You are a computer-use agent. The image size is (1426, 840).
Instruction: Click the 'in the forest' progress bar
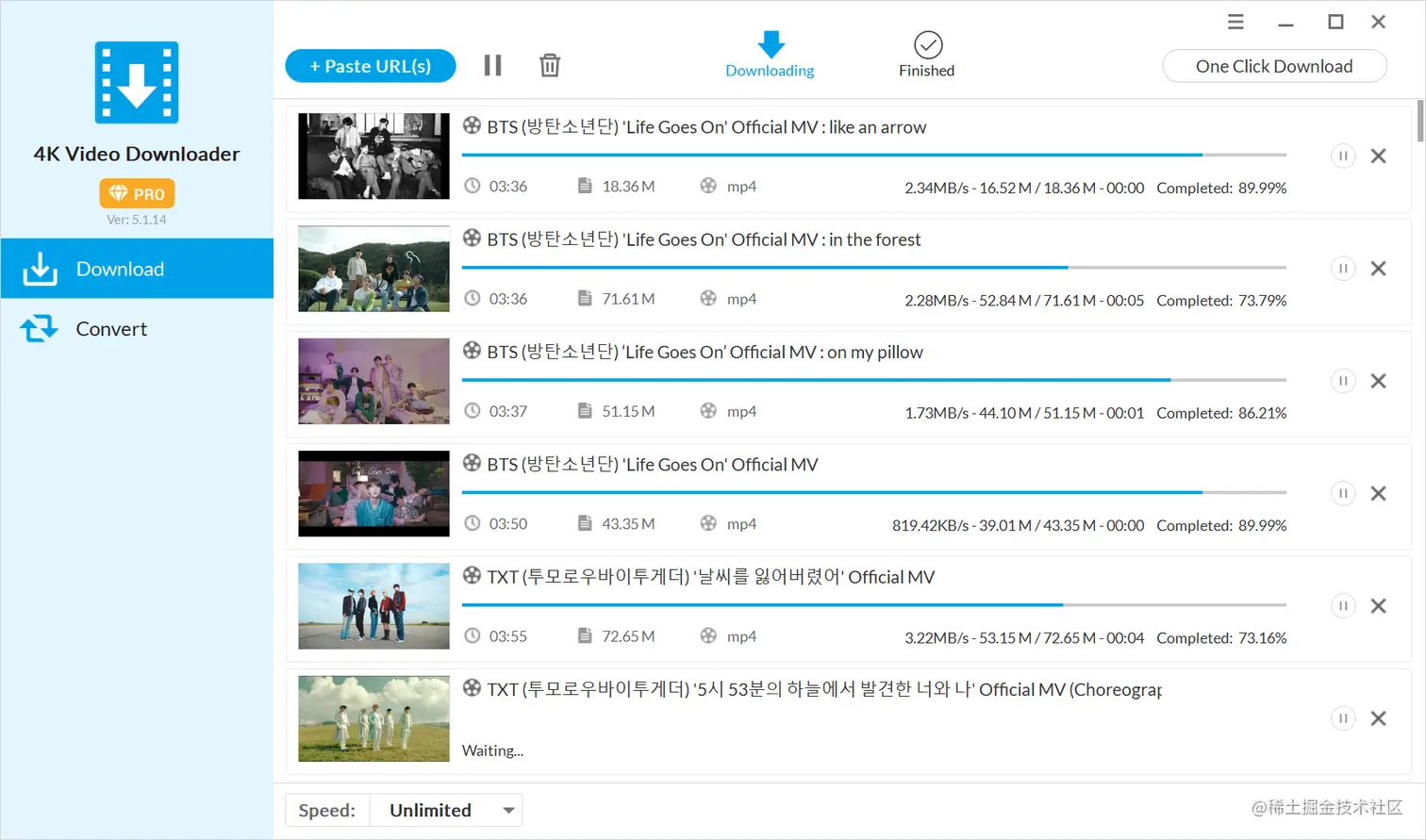click(873, 268)
